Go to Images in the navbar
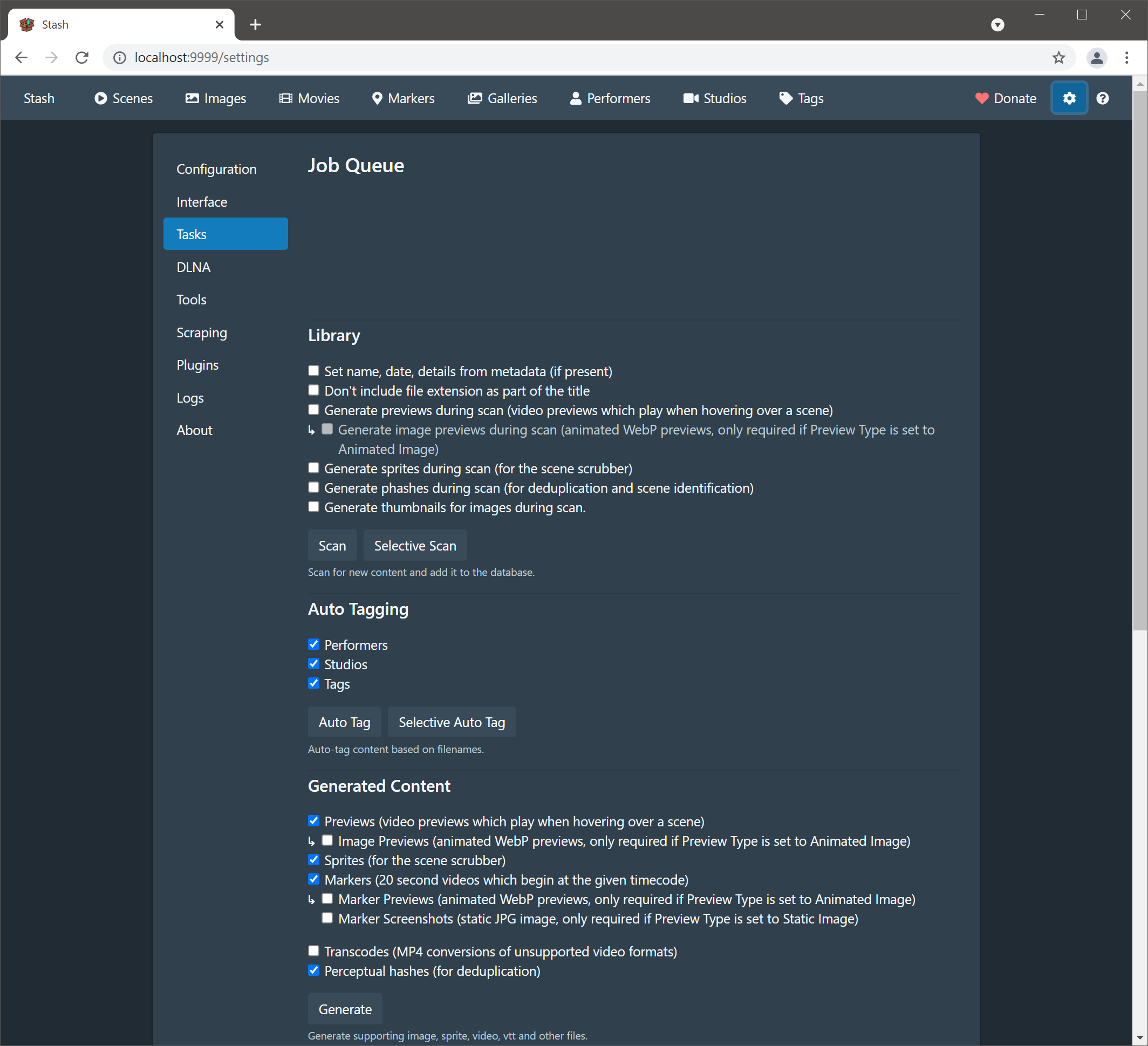The height and width of the screenshot is (1046, 1148). tap(216, 99)
